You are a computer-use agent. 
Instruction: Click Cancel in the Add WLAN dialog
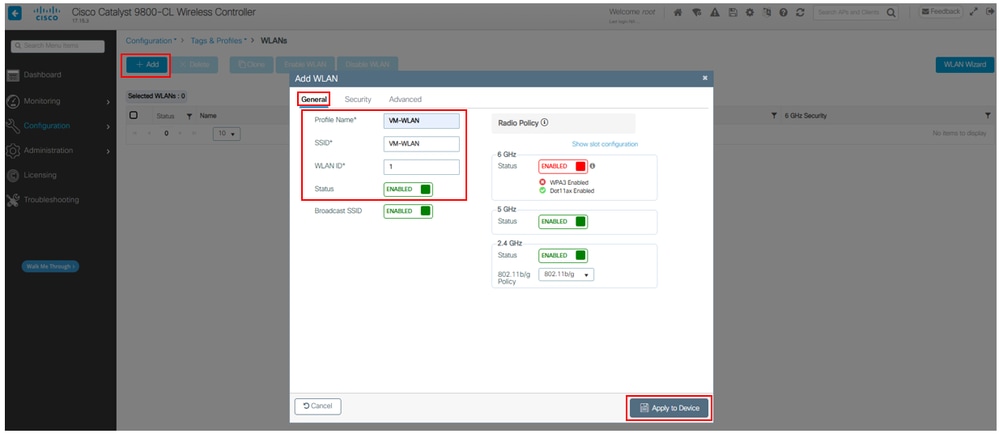point(318,406)
